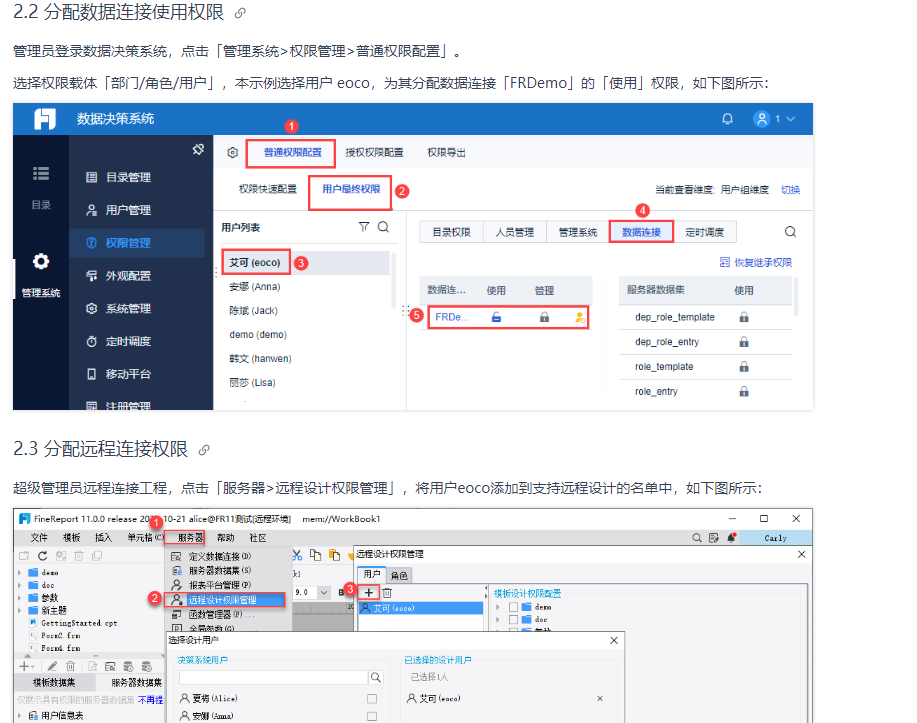
Task: Select 陈斌 (Jack) in the 用户列表
Action: tap(253, 311)
